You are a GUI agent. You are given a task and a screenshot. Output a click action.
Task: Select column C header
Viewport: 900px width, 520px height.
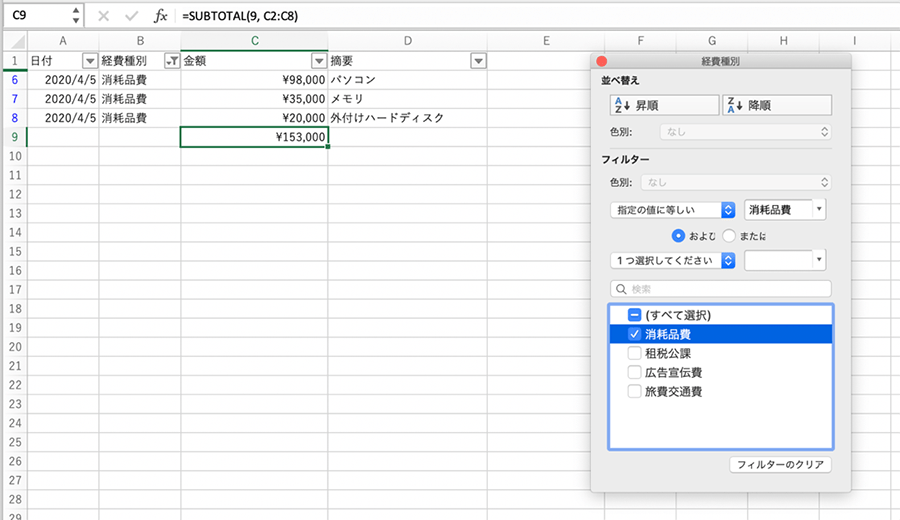(254, 41)
